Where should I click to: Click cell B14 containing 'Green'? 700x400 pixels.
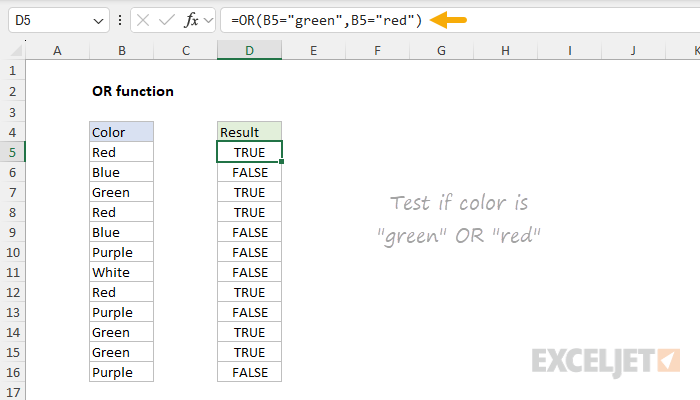tap(121, 333)
